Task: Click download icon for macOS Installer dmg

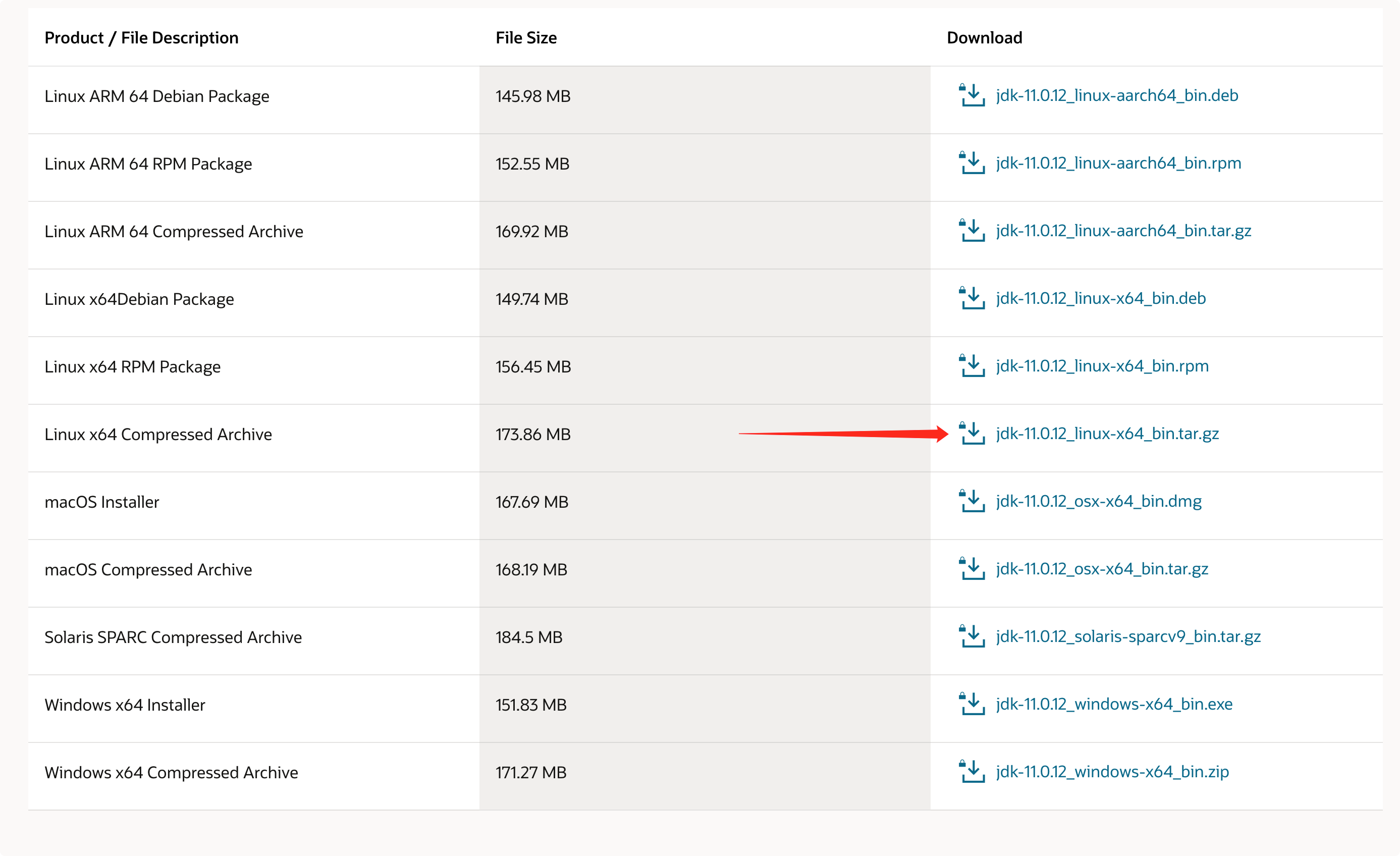Action: tap(972, 501)
